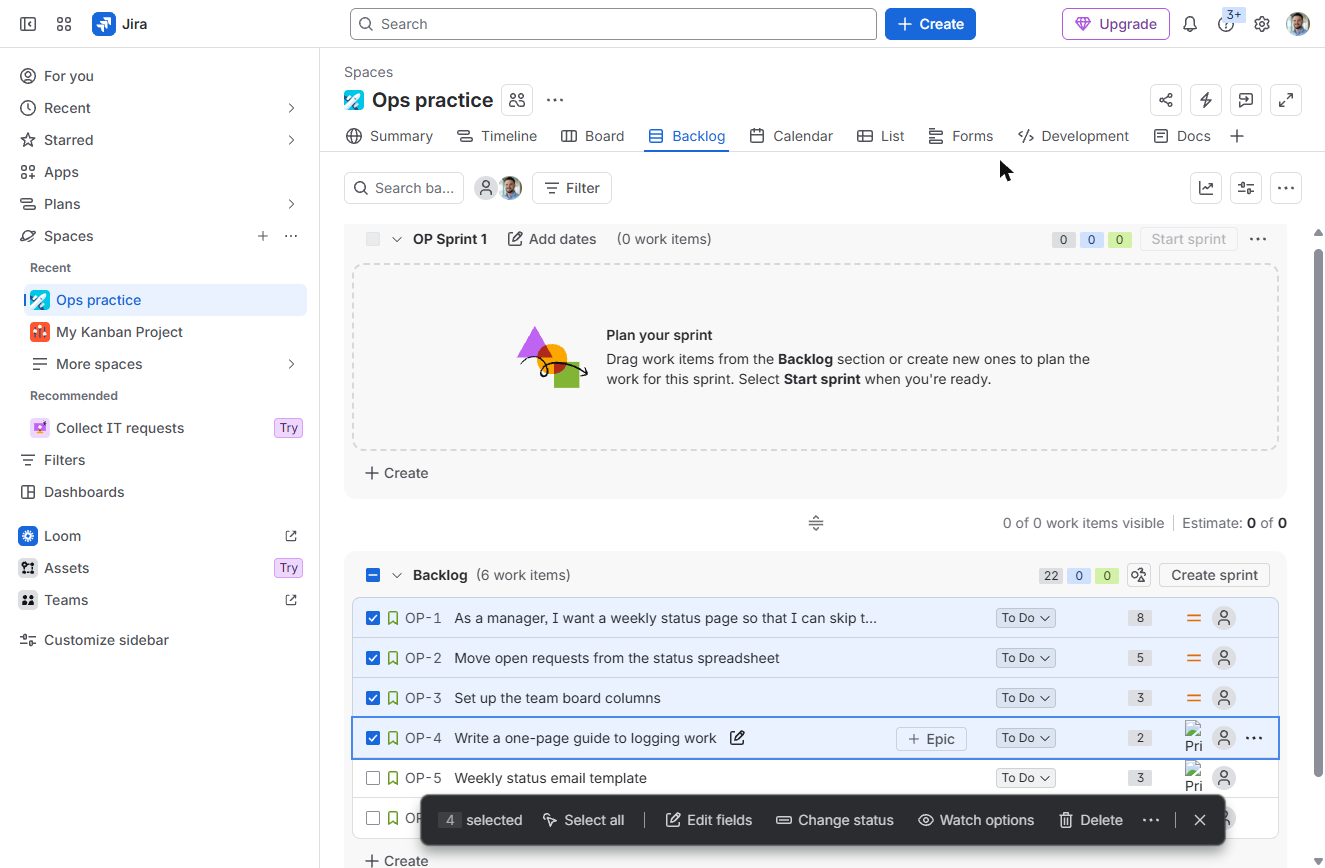Click the sprint divider resize handle
The height and width of the screenshot is (868, 1325).
(x=816, y=523)
